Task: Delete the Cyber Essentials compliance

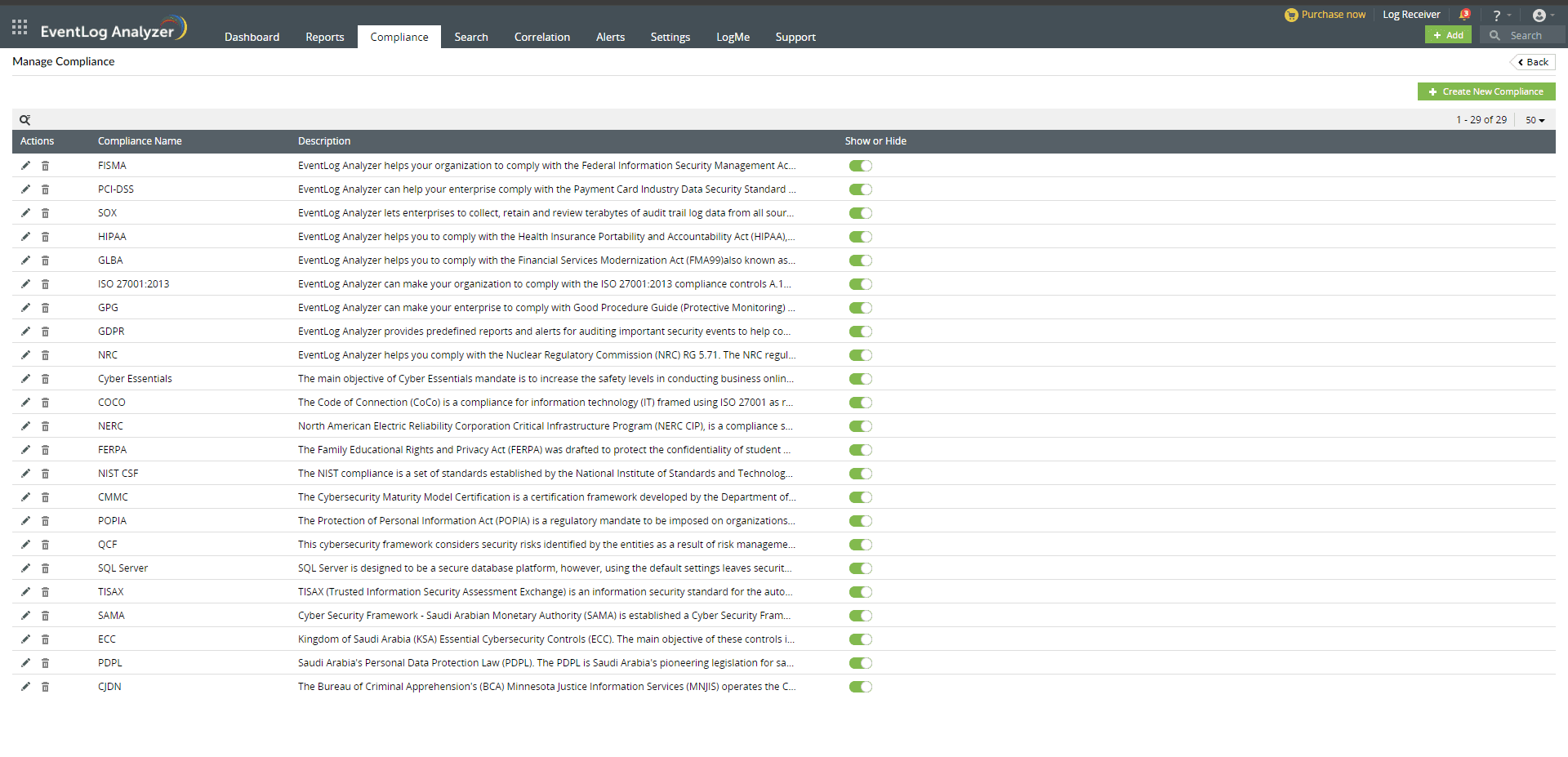Action: 45,379
